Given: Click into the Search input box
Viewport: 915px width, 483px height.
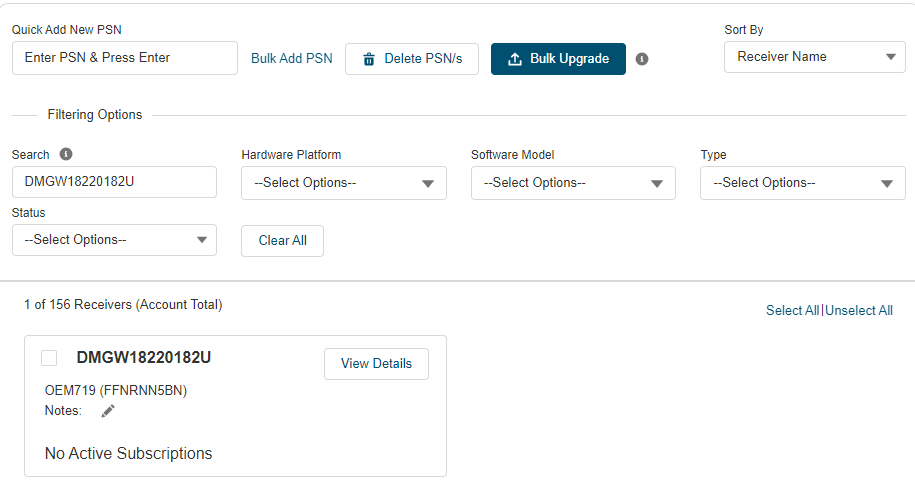Looking at the screenshot, I should (114, 182).
